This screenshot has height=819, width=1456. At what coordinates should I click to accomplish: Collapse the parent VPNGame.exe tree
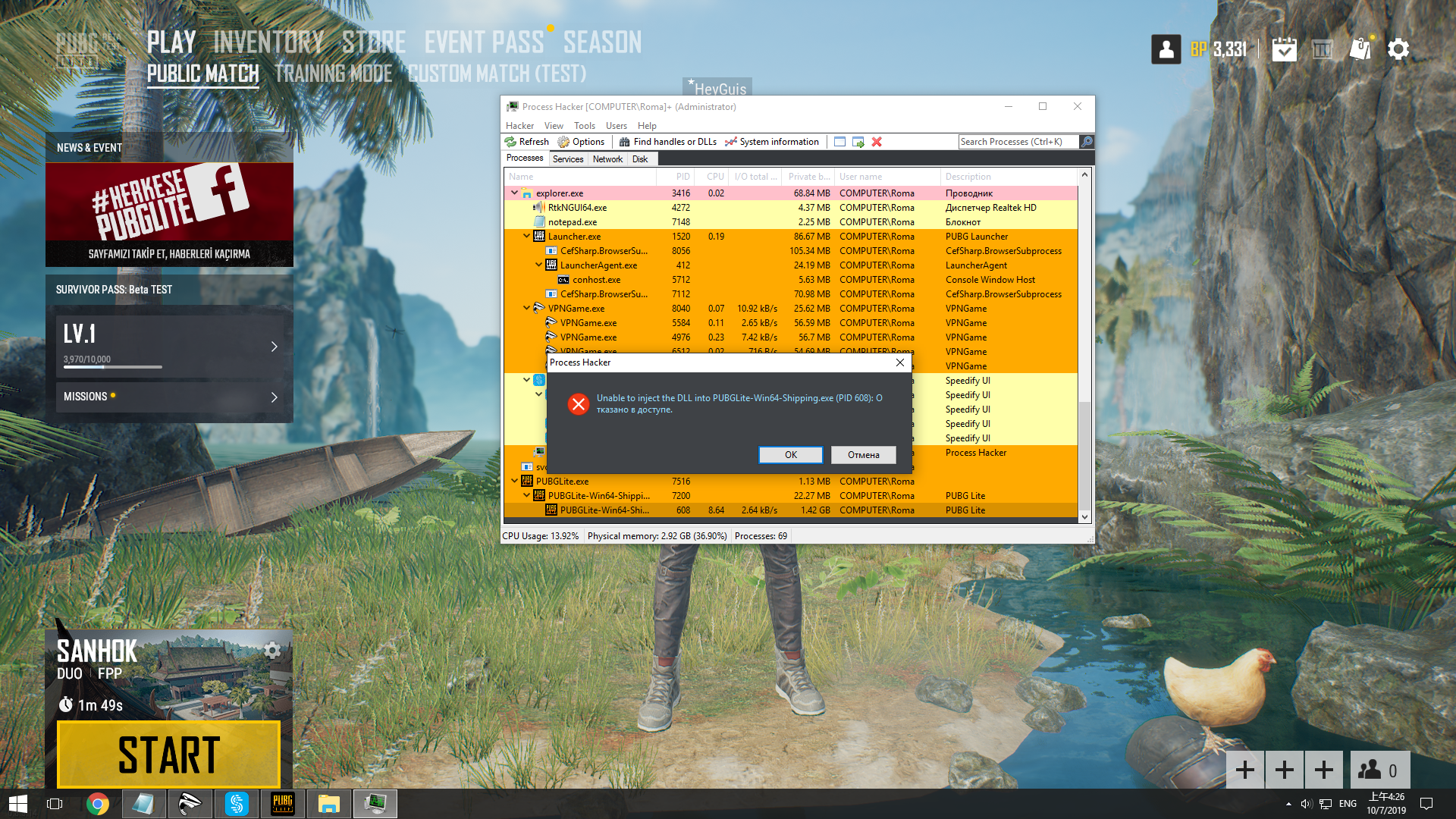526,308
